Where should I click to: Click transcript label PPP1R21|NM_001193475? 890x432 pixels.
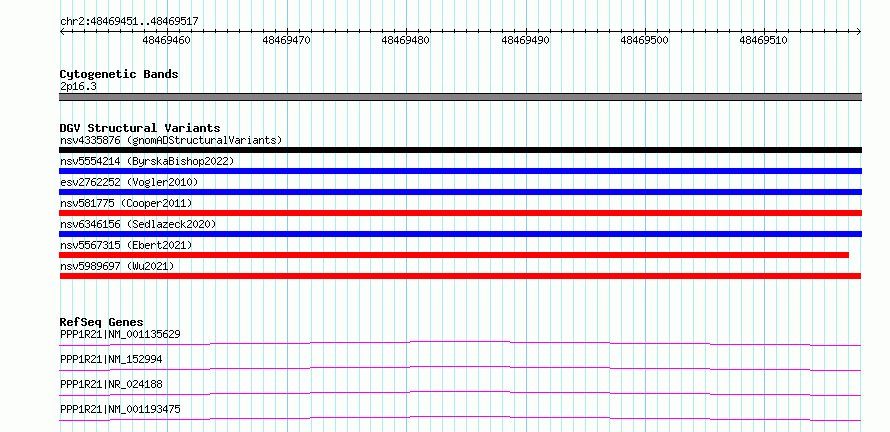tap(120, 409)
